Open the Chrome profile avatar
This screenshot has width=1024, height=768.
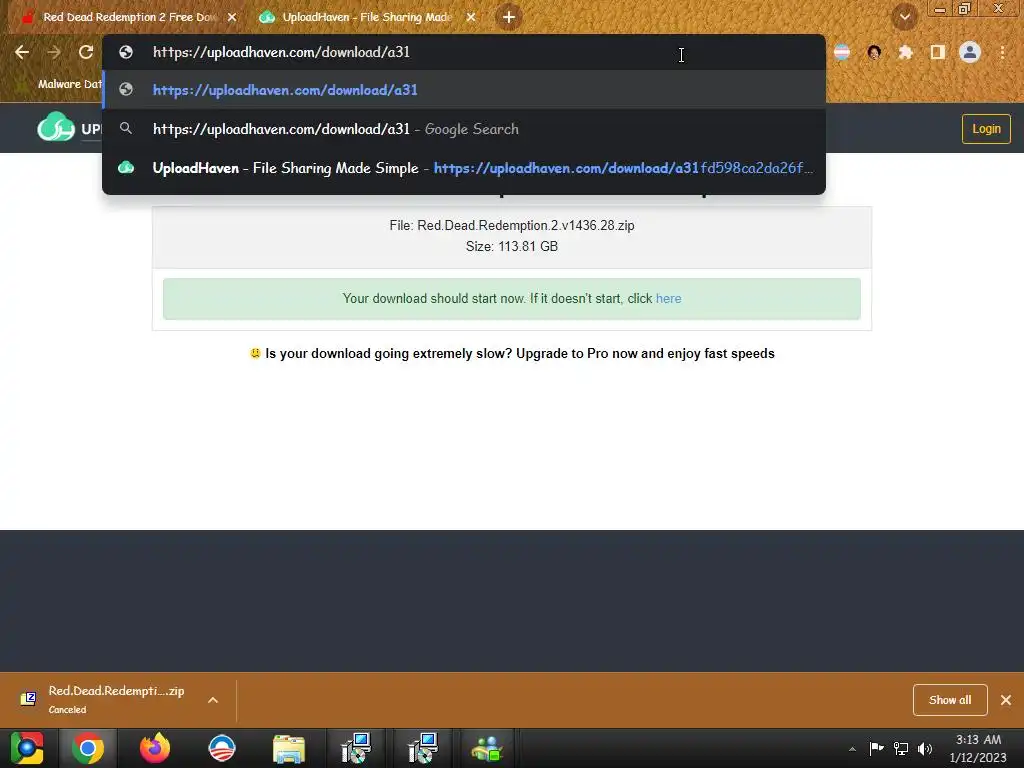[x=970, y=52]
